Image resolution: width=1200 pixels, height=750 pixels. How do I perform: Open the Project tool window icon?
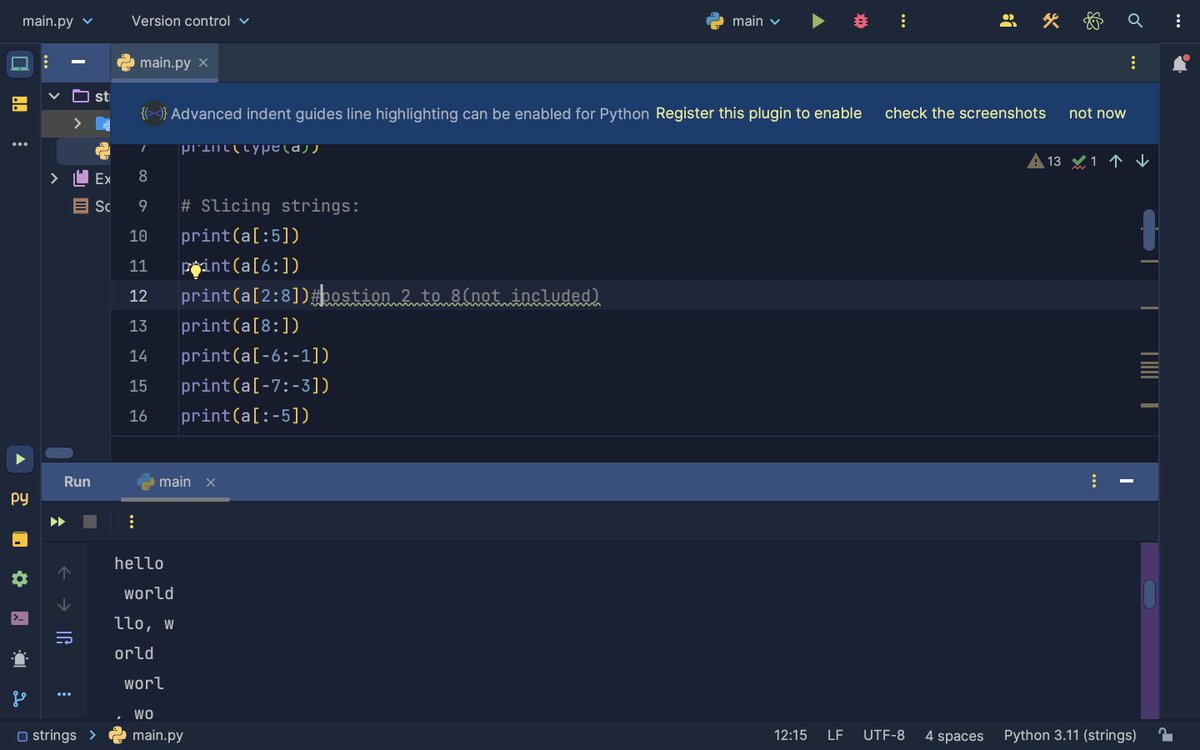click(20, 64)
